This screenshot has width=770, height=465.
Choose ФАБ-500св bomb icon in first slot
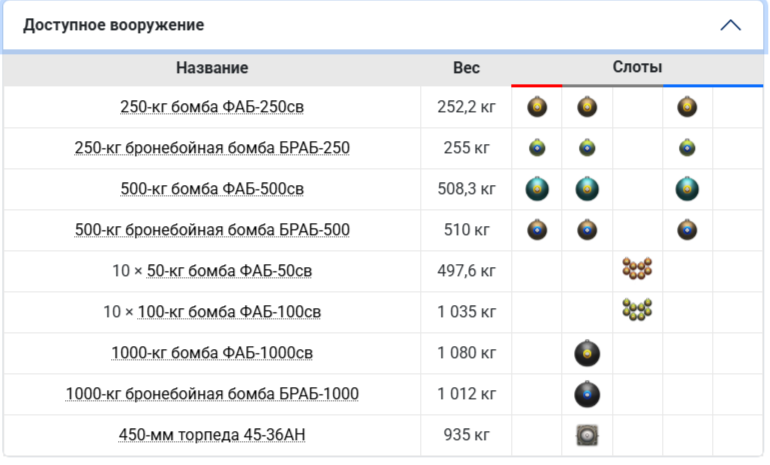tap(537, 189)
